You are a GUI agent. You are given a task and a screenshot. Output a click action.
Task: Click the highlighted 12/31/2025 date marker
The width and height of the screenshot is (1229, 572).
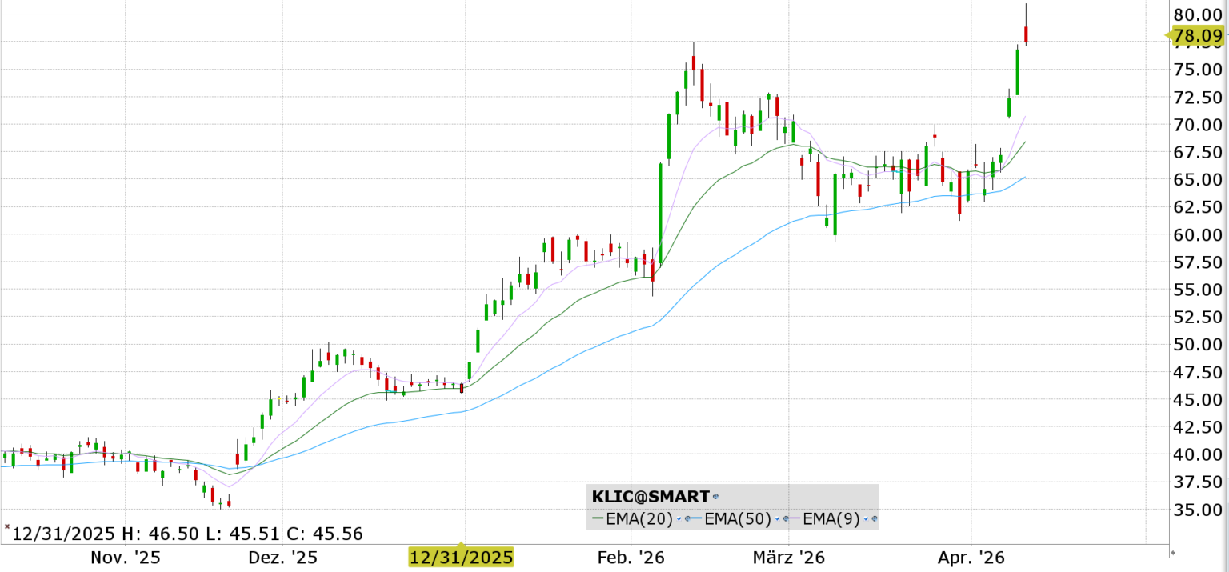[x=461, y=556]
